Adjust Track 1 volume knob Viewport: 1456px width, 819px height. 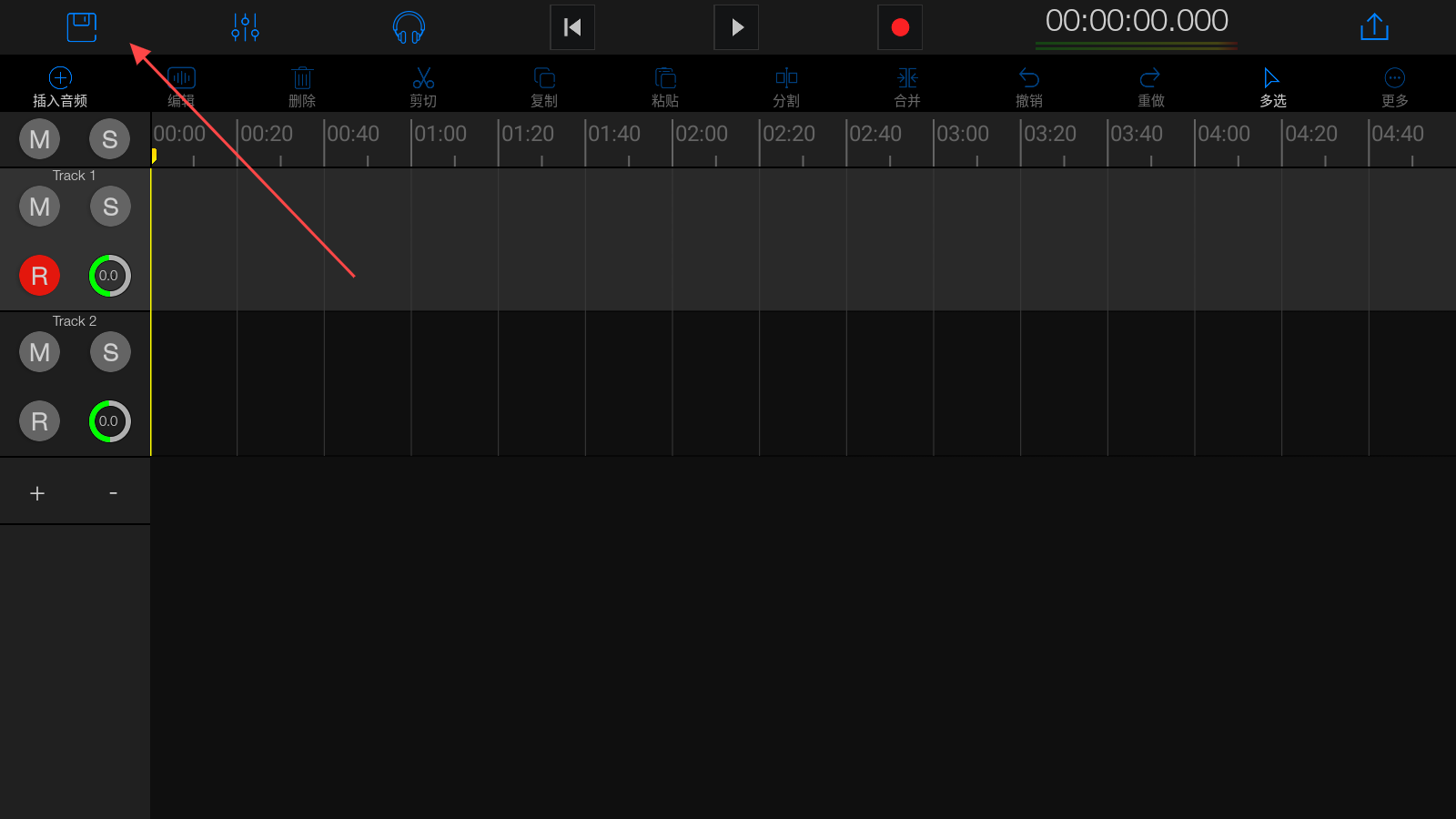[109, 276]
